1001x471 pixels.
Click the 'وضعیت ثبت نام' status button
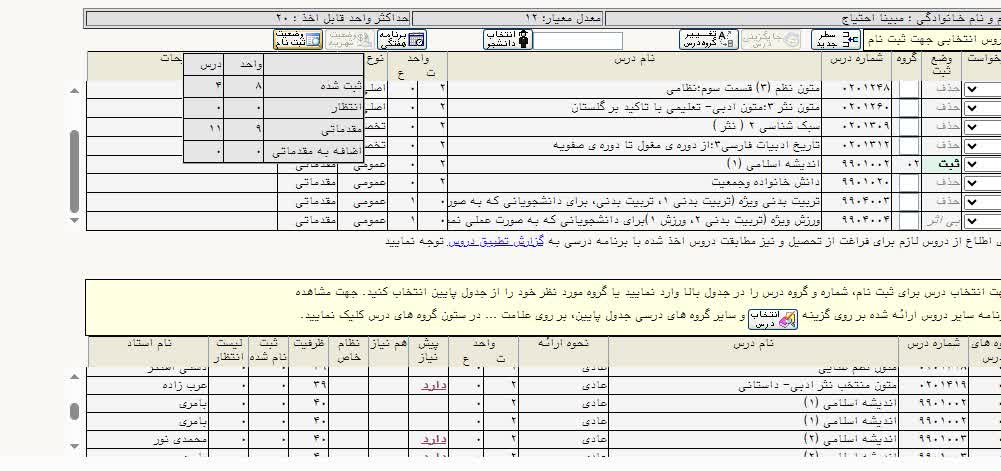click(x=297, y=40)
